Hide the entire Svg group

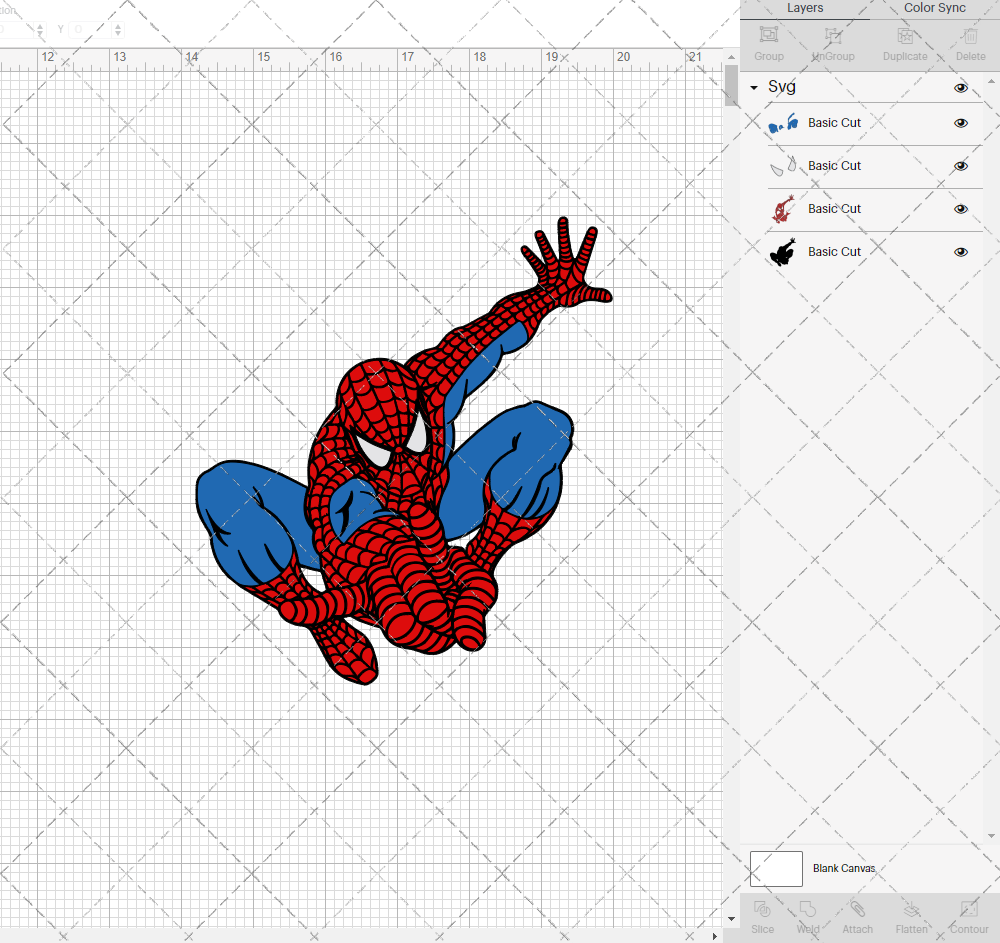(960, 88)
